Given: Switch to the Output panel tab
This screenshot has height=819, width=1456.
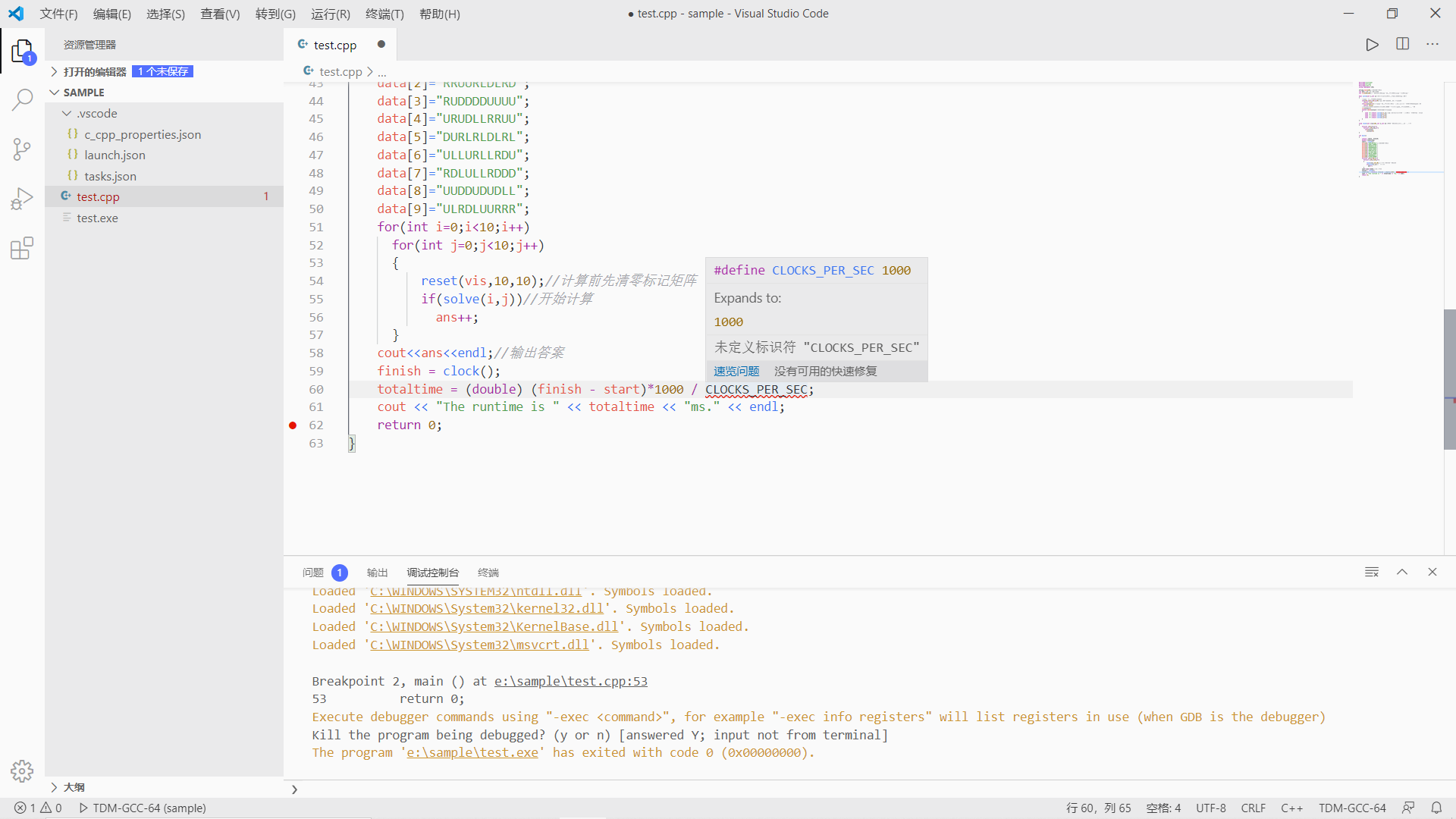Looking at the screenshot, I should pyautogui.click(x=377, y=573).
